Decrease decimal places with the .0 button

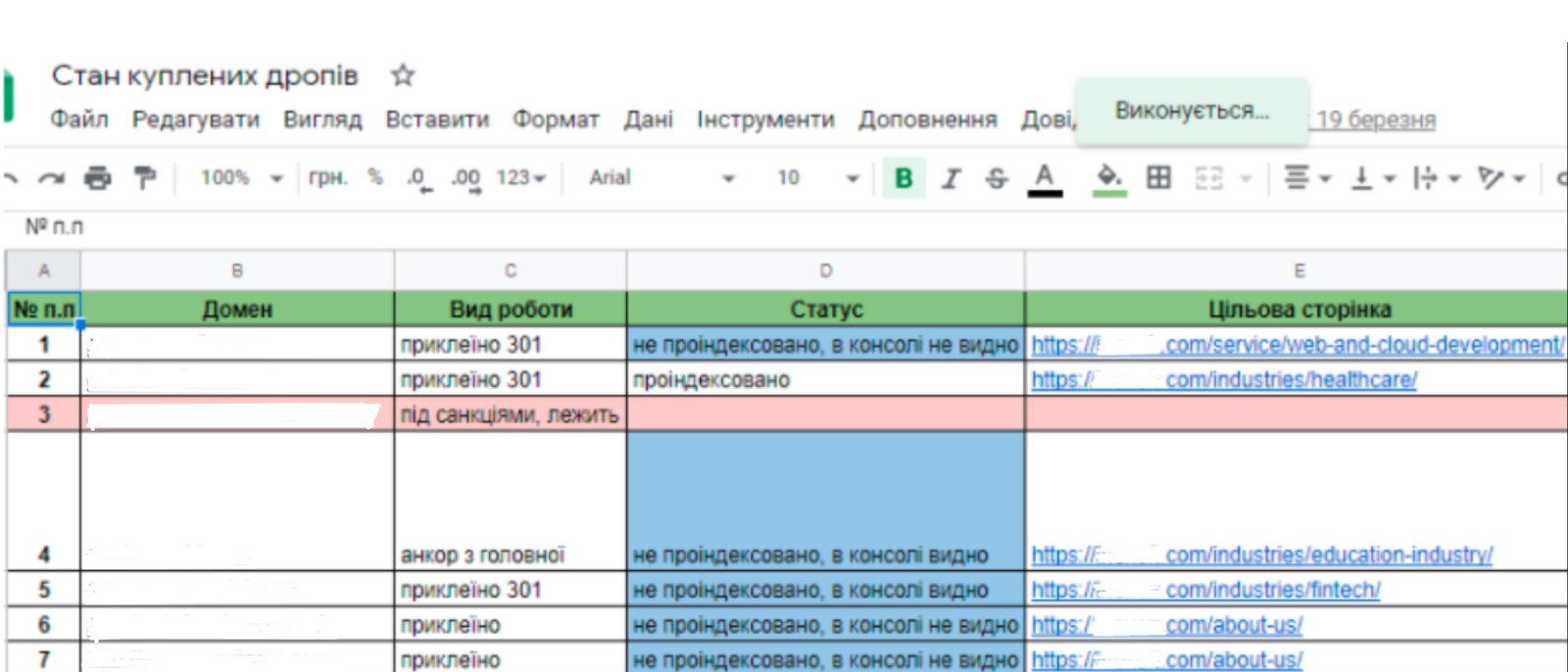419,178
